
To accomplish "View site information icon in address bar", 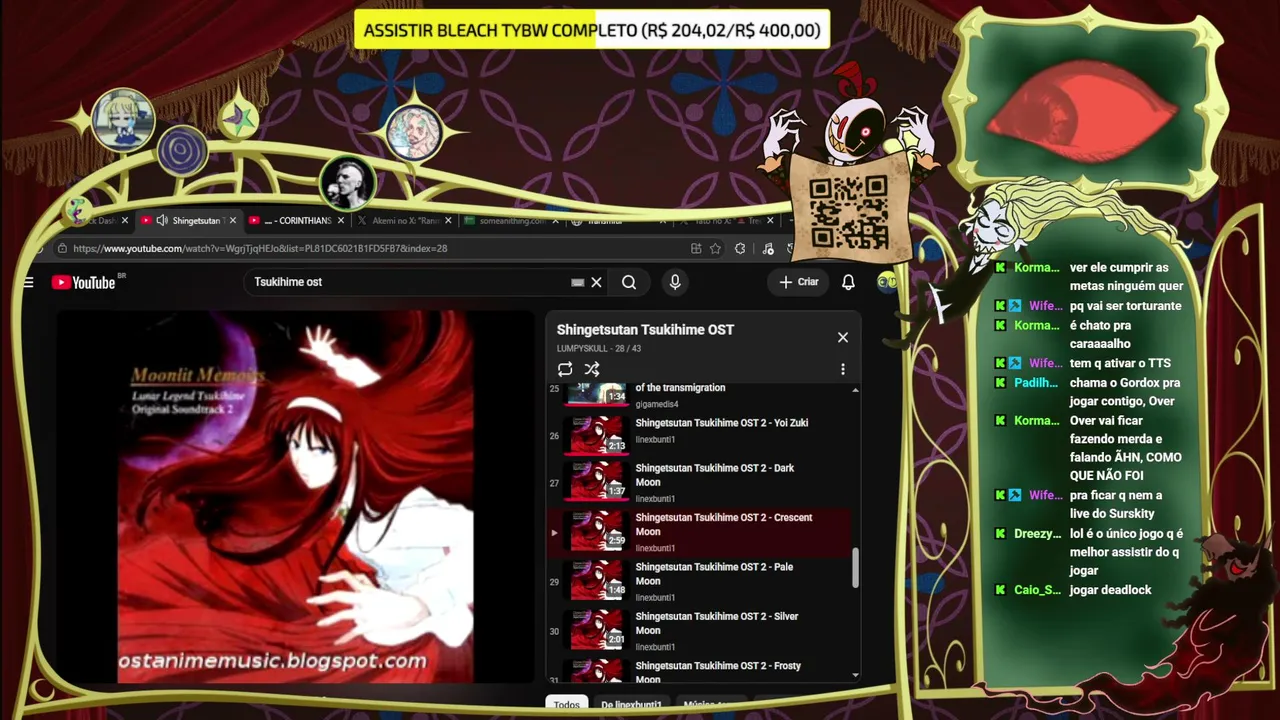I will click(62, 248).
